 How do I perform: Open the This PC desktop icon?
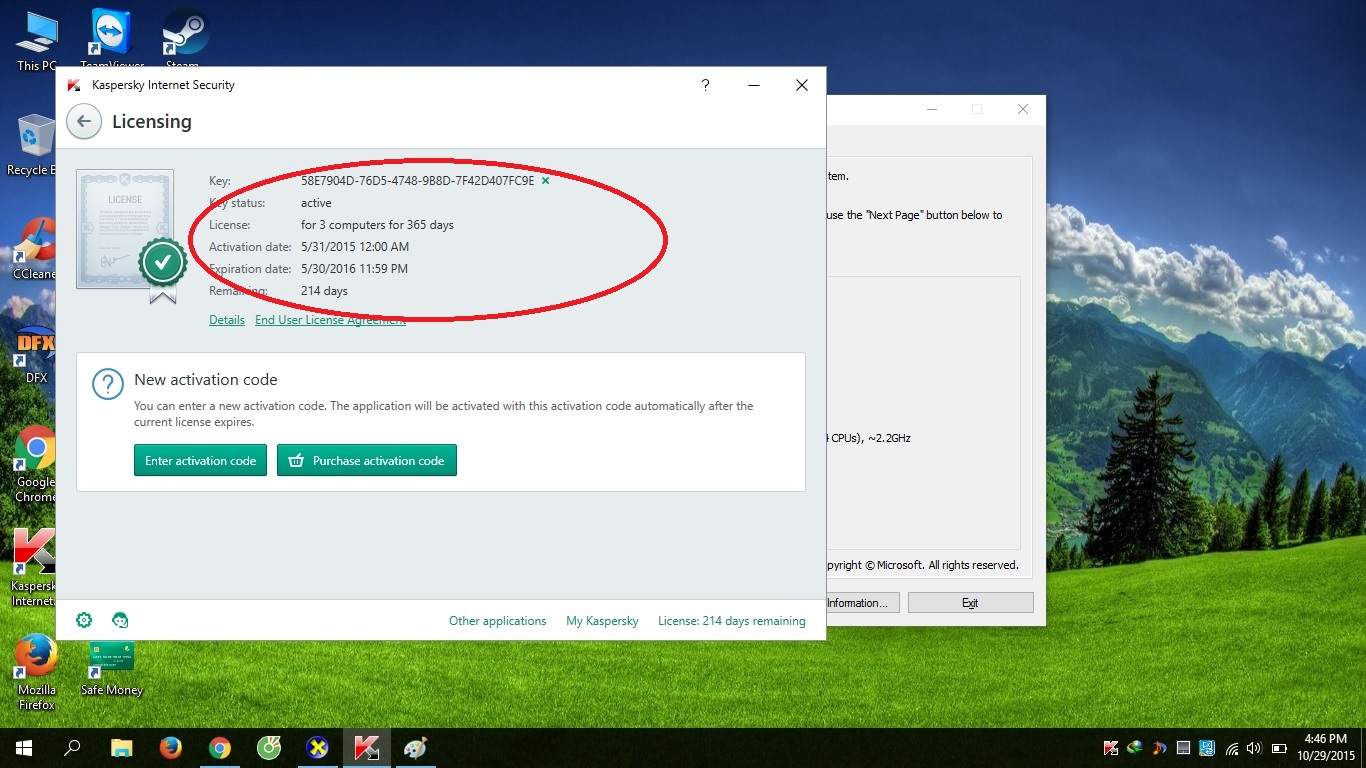pos(37,40)
